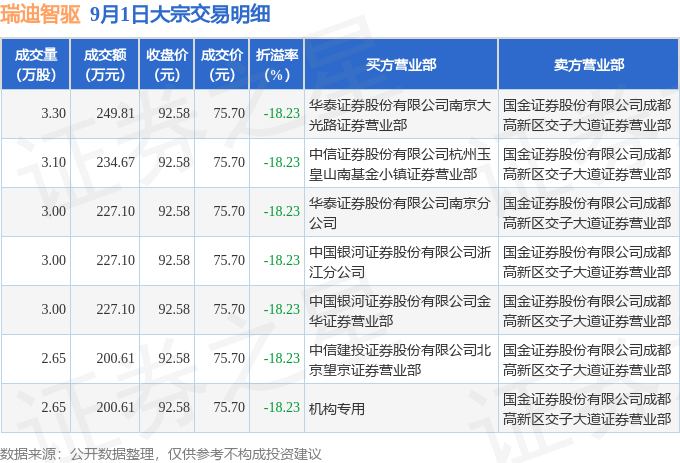680x463 pixels.
Task: Click seller 国金证券 in the 234.67 row
Action: (x=587, y=164)
